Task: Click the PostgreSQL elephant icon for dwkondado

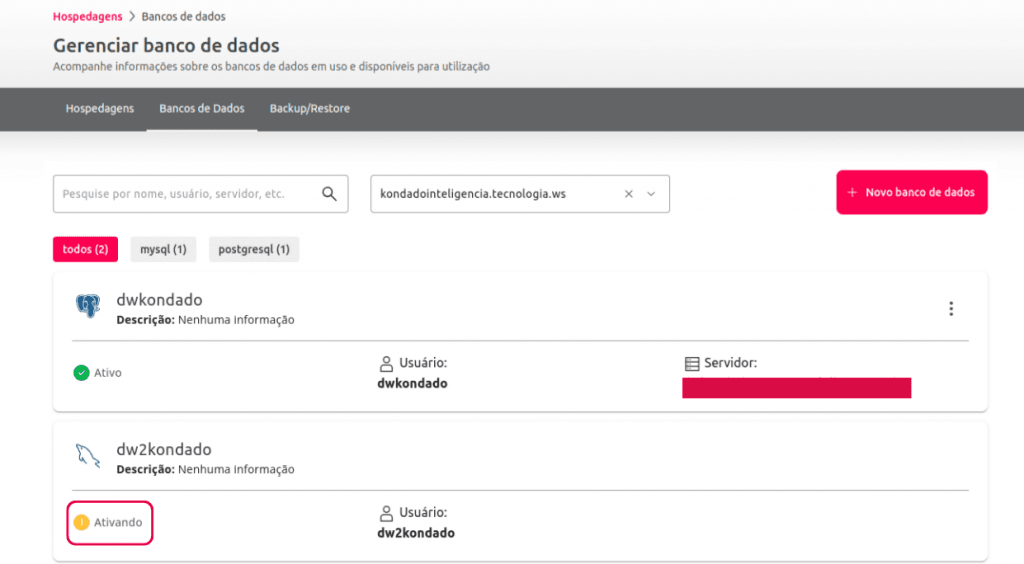Action: pos(88,306)
